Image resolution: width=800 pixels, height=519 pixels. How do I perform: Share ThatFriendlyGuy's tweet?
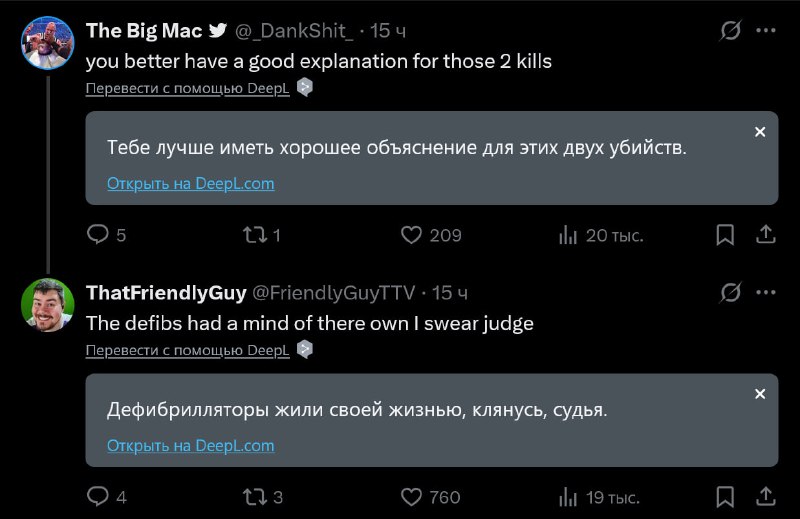765,497
